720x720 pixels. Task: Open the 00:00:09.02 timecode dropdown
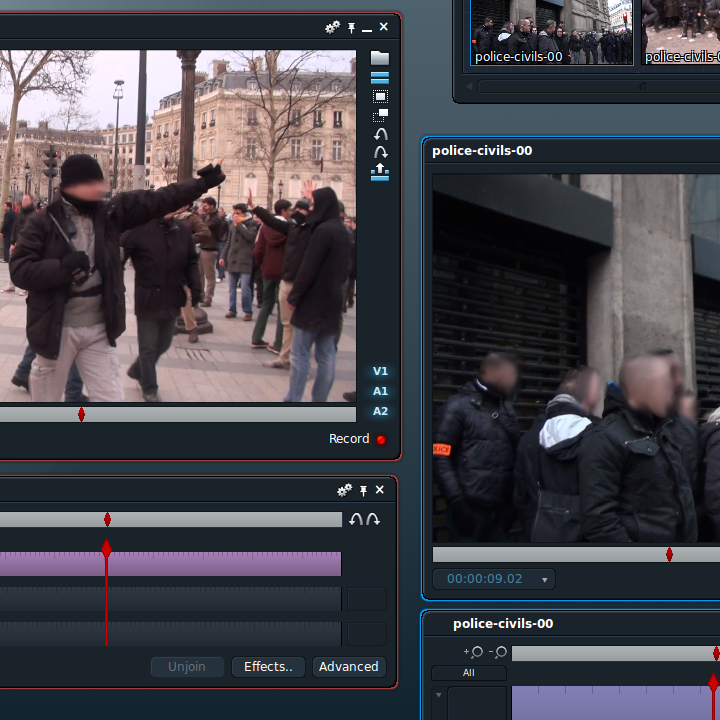click(545, 579)
